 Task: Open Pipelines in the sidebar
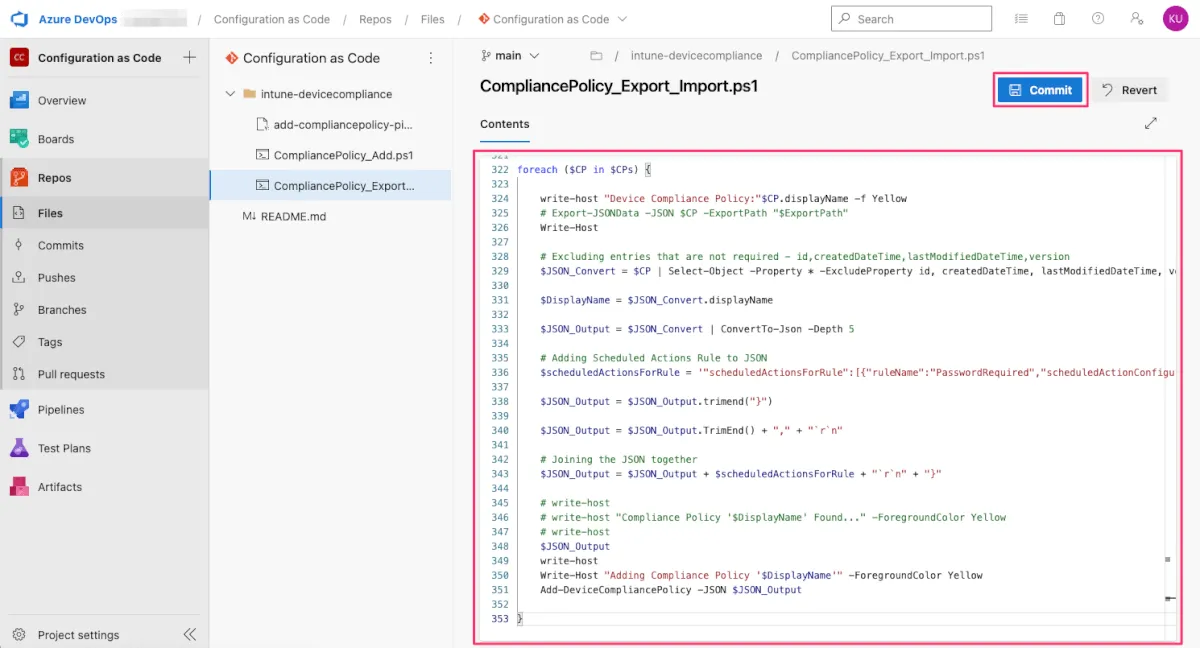point(60,410)
